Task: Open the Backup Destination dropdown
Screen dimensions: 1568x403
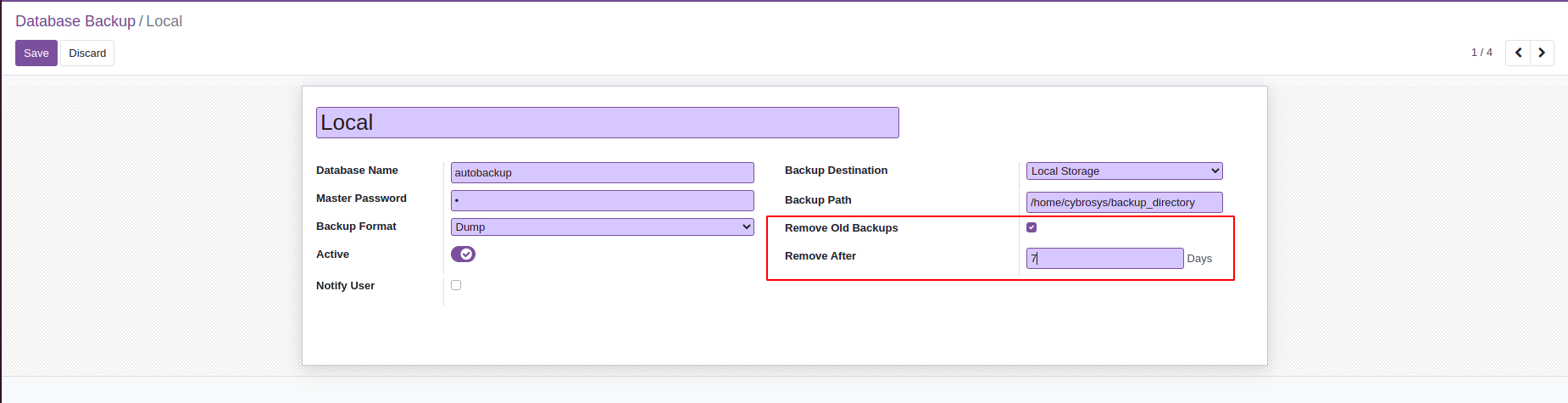Action: click(1124, 171)
